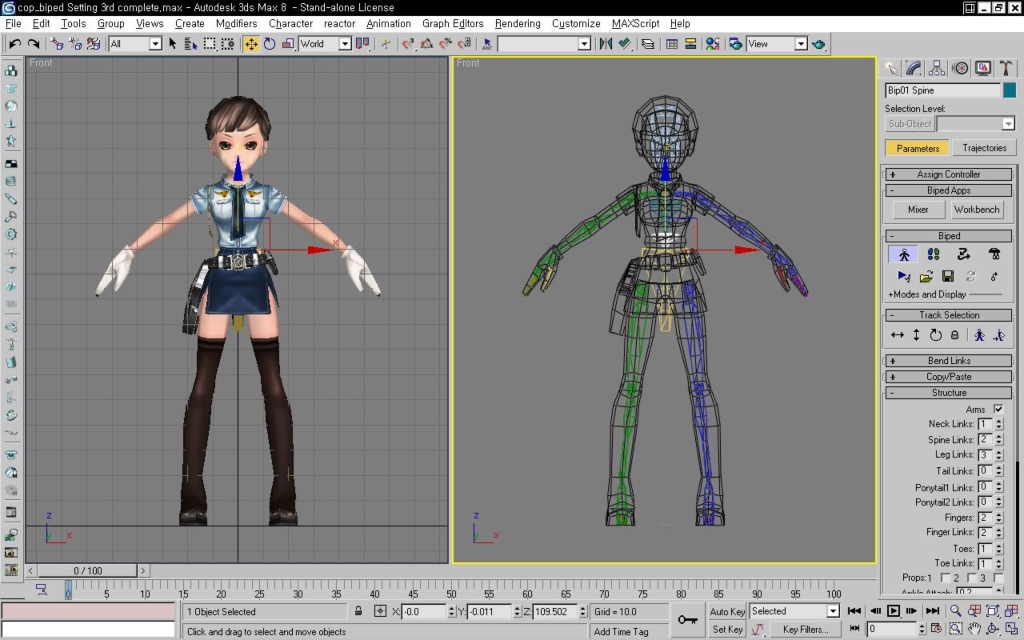
Task: Open the Modifiers menu
Action: 236,24
